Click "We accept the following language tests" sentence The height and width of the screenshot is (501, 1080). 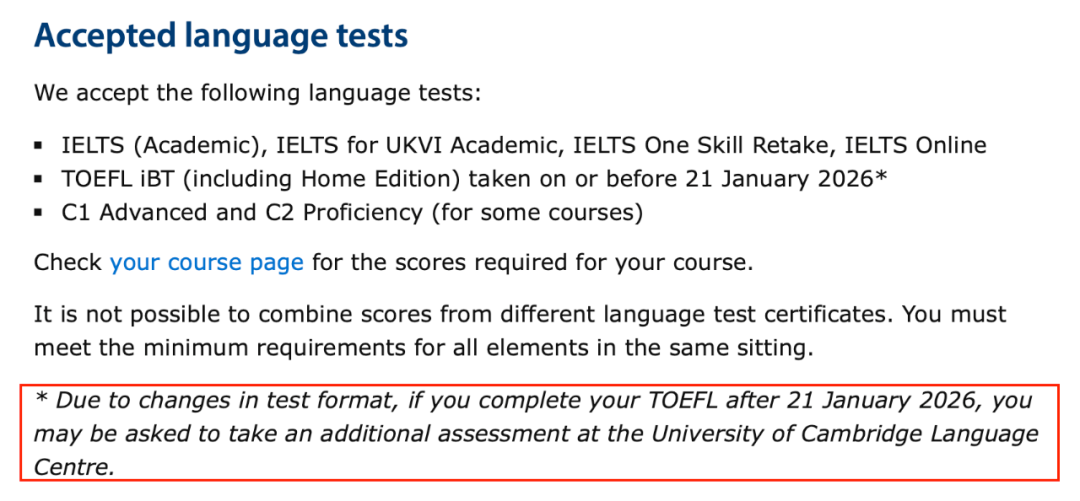(257, 94)
